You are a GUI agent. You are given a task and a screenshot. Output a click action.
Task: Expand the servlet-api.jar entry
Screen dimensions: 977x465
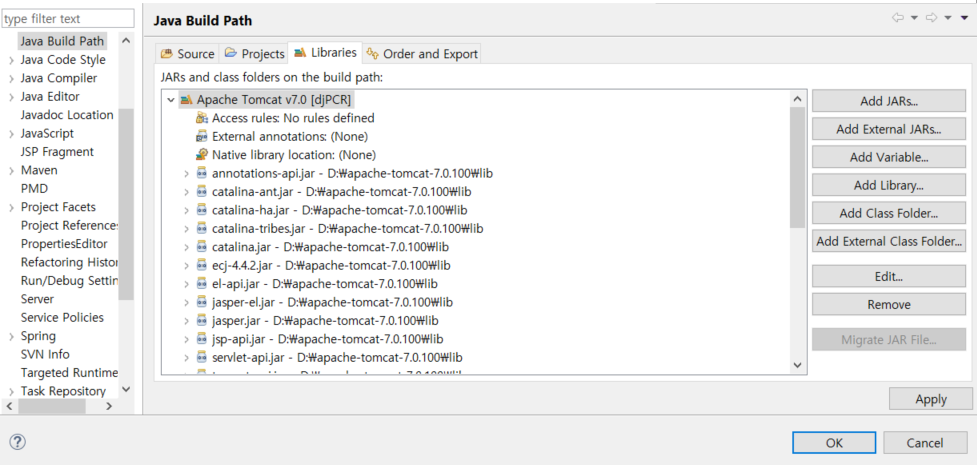[186, 358]
